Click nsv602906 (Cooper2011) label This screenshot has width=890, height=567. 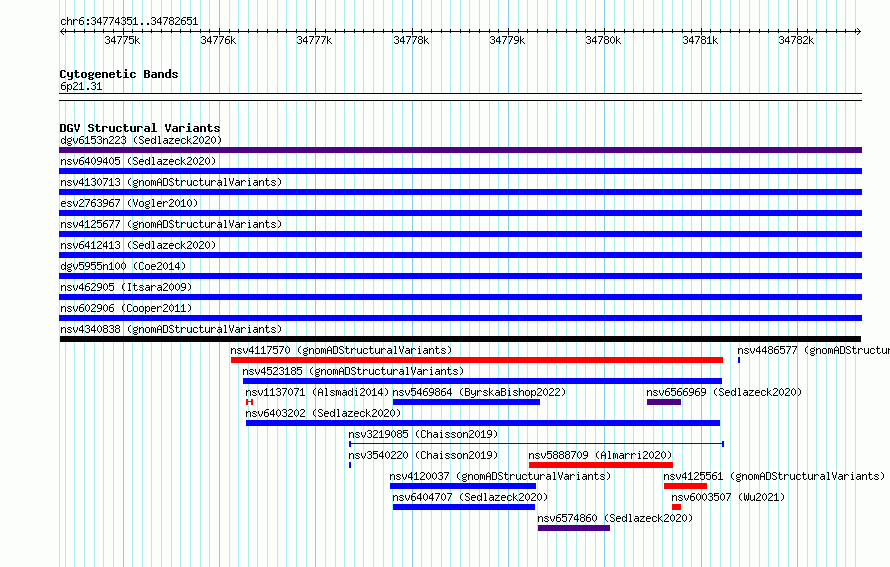pos(126,308)
